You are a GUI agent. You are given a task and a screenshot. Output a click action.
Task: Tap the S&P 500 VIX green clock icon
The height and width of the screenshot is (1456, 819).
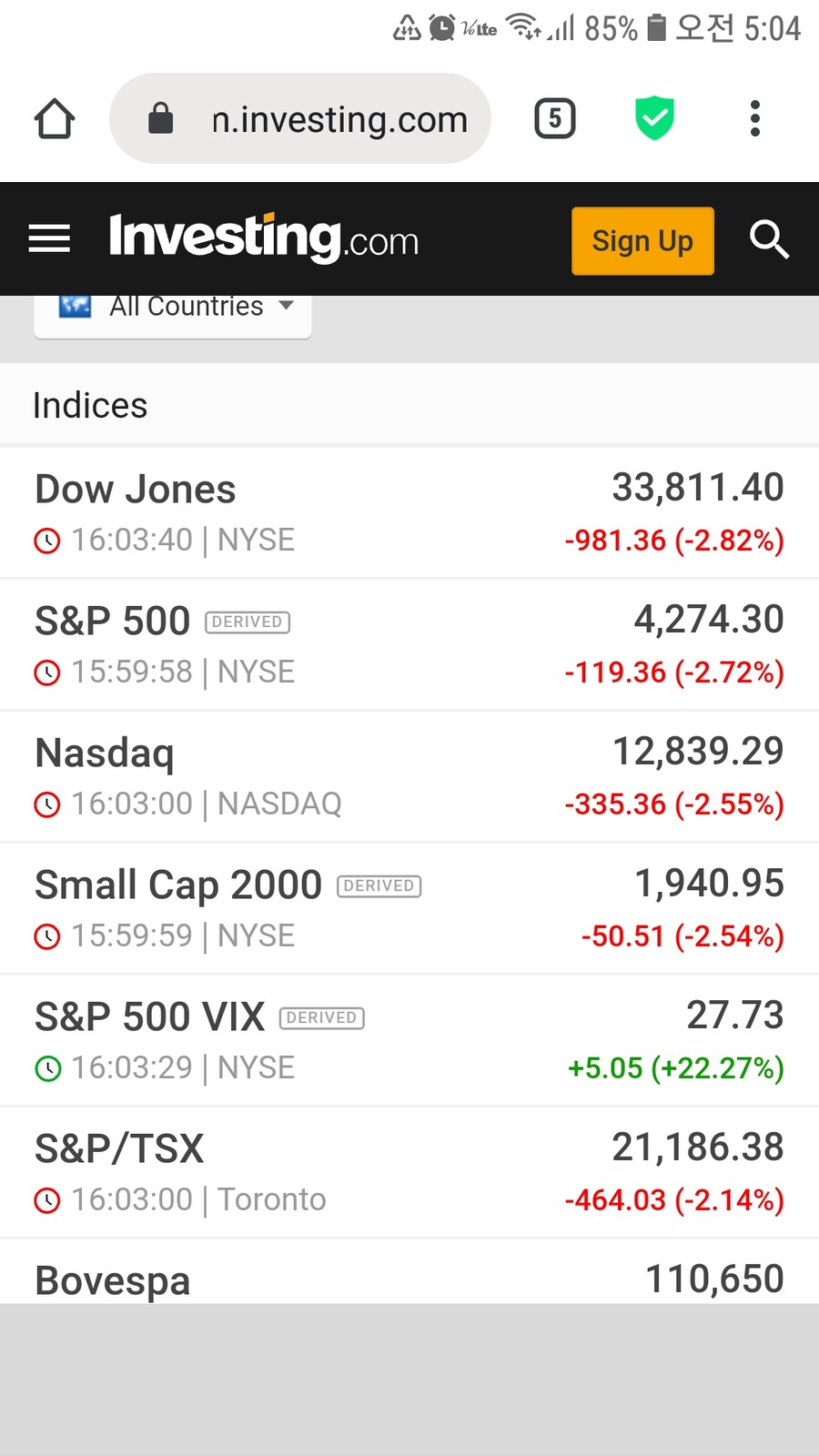tap(47, 1068)
